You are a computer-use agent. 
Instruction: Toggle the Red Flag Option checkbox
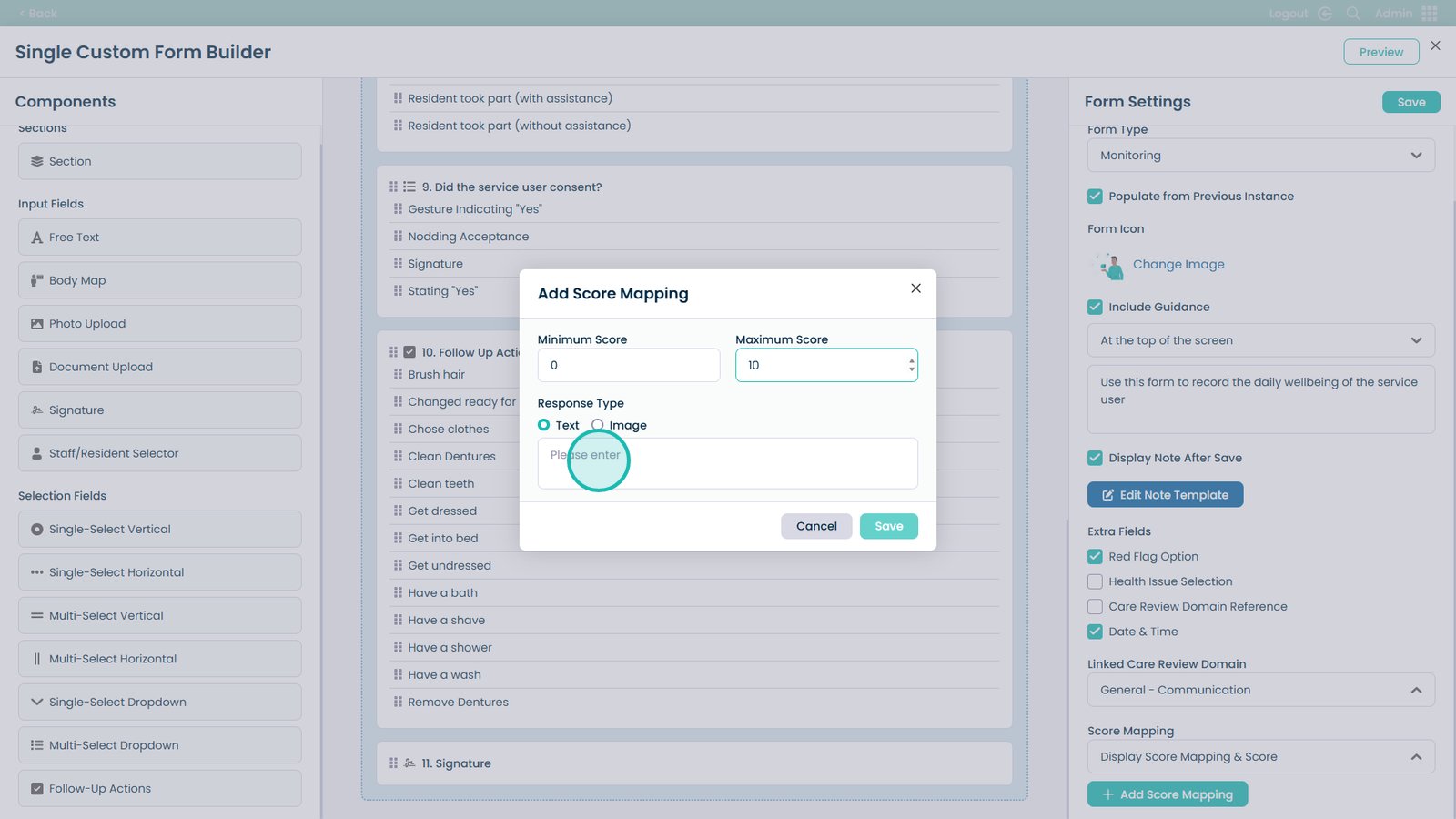tap(1095, 557)
